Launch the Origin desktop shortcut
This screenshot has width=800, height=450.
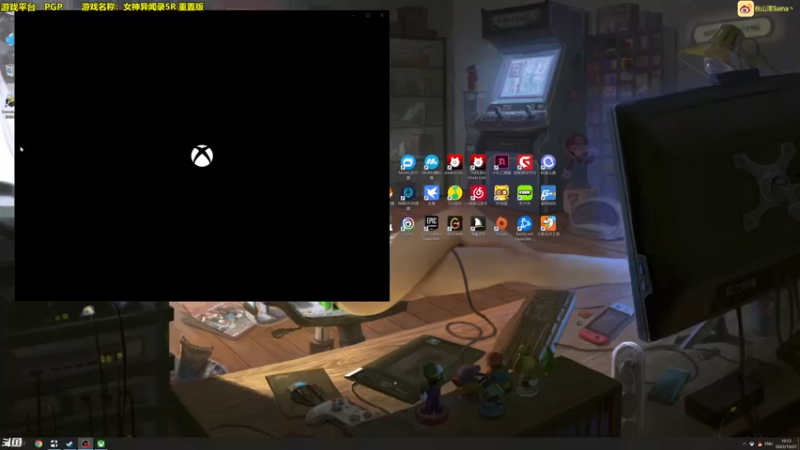click(x=502, y=223)
